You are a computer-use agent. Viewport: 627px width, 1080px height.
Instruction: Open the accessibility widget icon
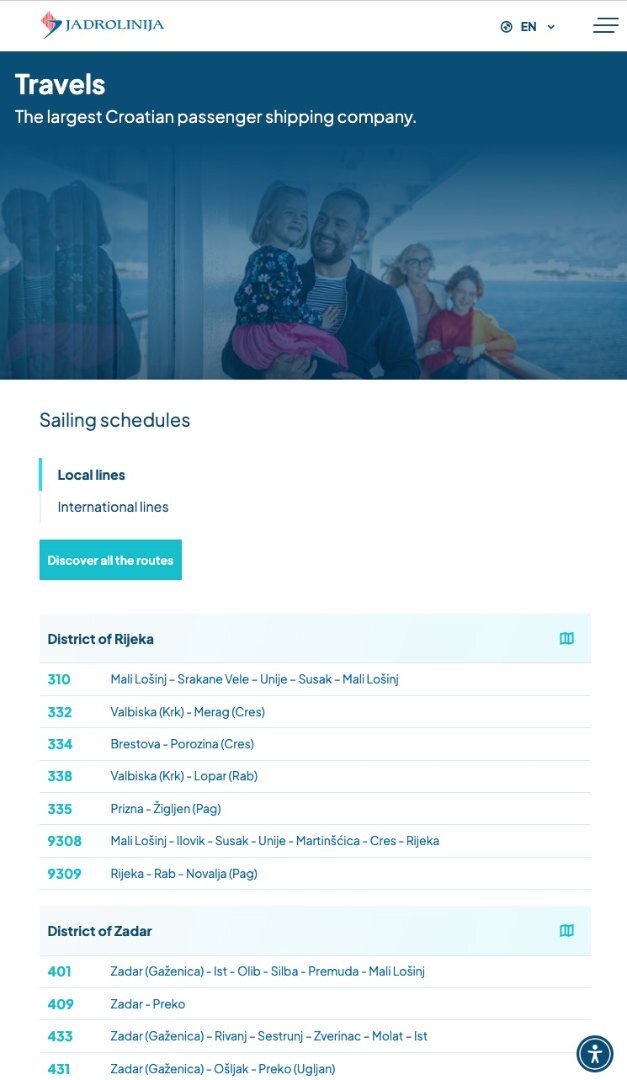click(x=595, y=1054)
